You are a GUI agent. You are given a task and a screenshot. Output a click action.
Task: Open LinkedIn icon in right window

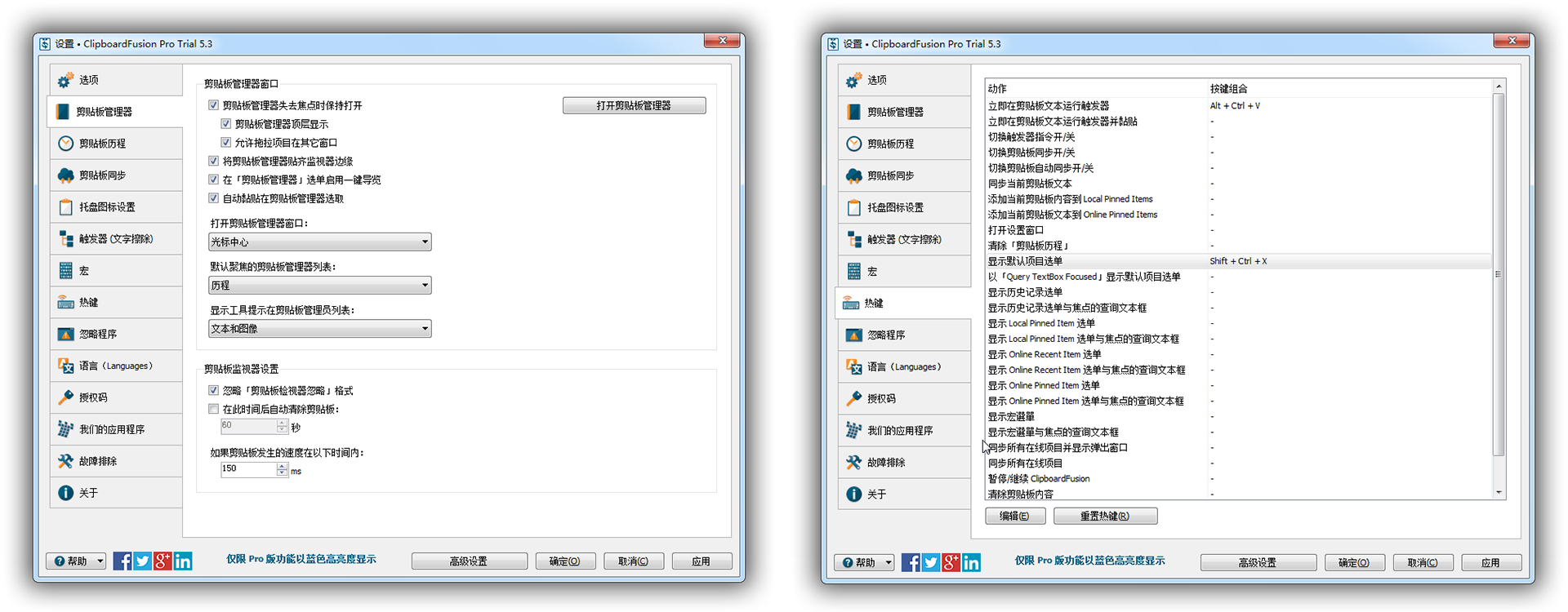coord(971,562)
